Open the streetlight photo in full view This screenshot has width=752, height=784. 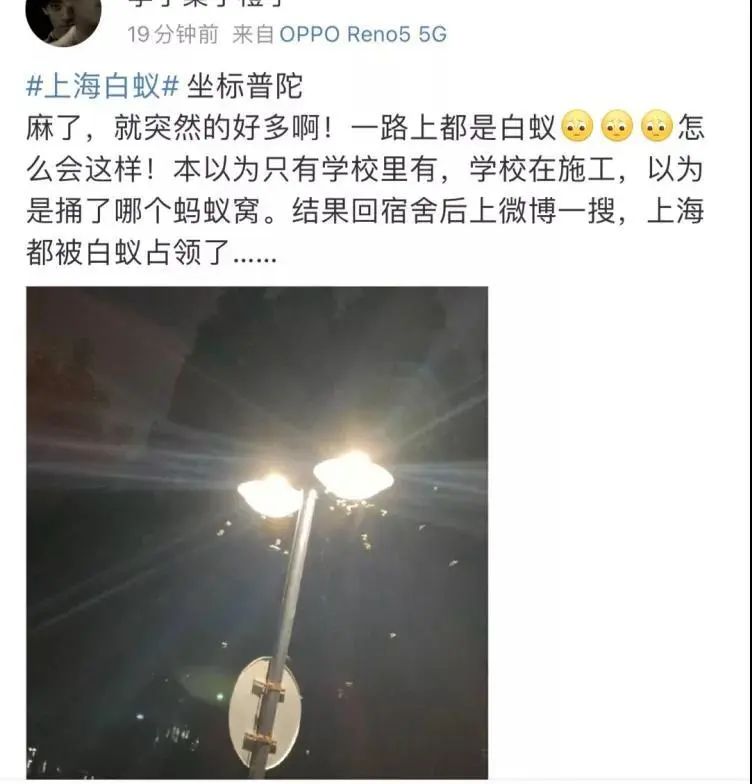257,532
